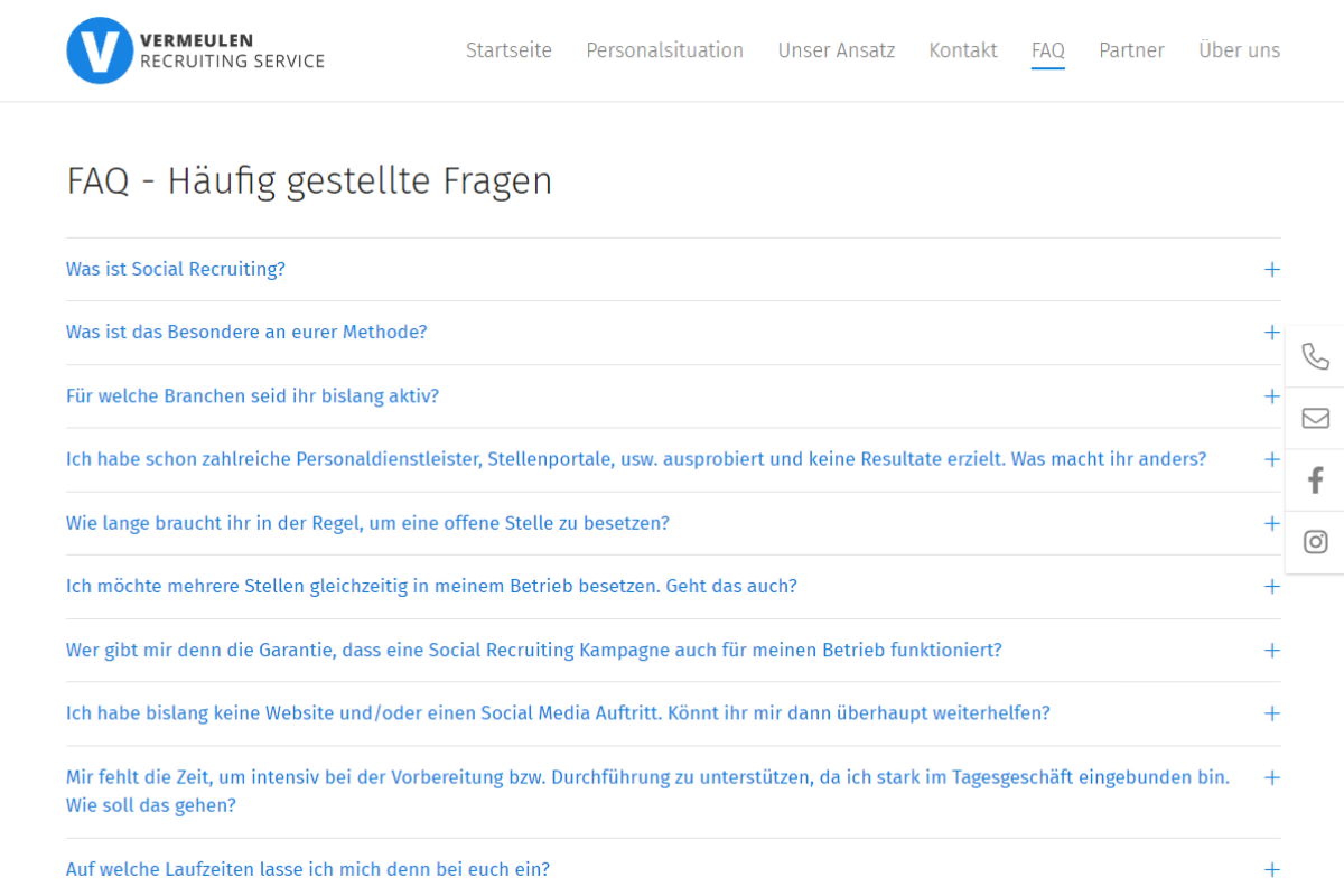Viewport: 1344px width, 896px height.
Task: Open Über uns in the navigation
Action: 1239,50
